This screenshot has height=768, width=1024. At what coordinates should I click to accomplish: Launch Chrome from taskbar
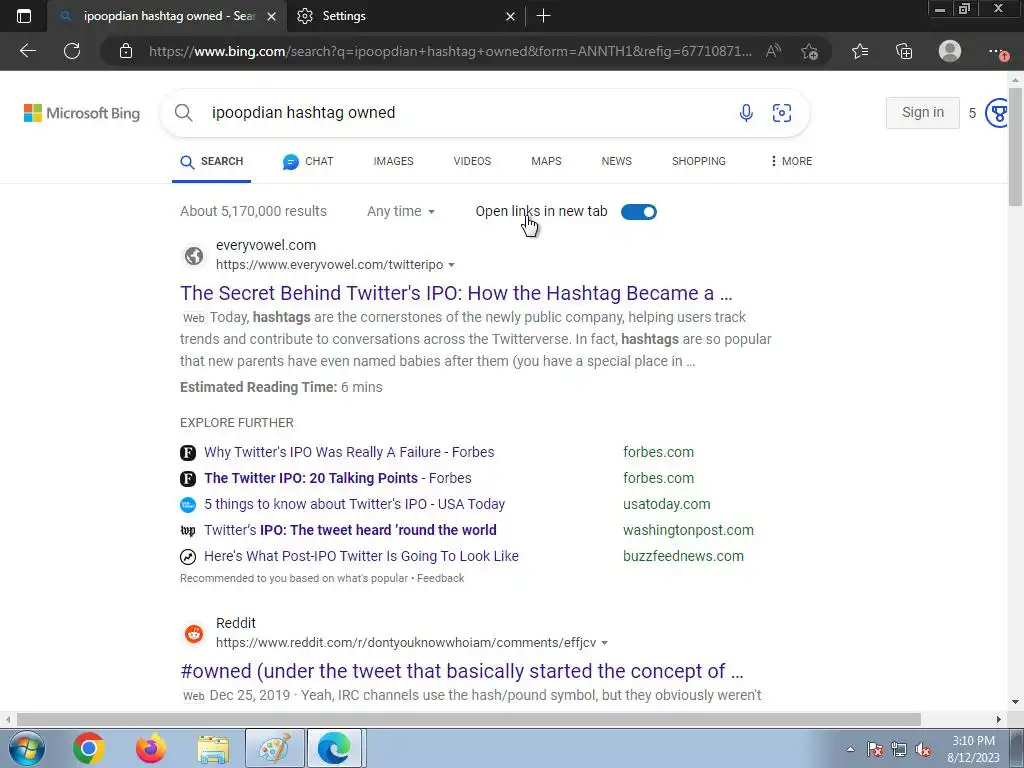click(x=89, y=748)
